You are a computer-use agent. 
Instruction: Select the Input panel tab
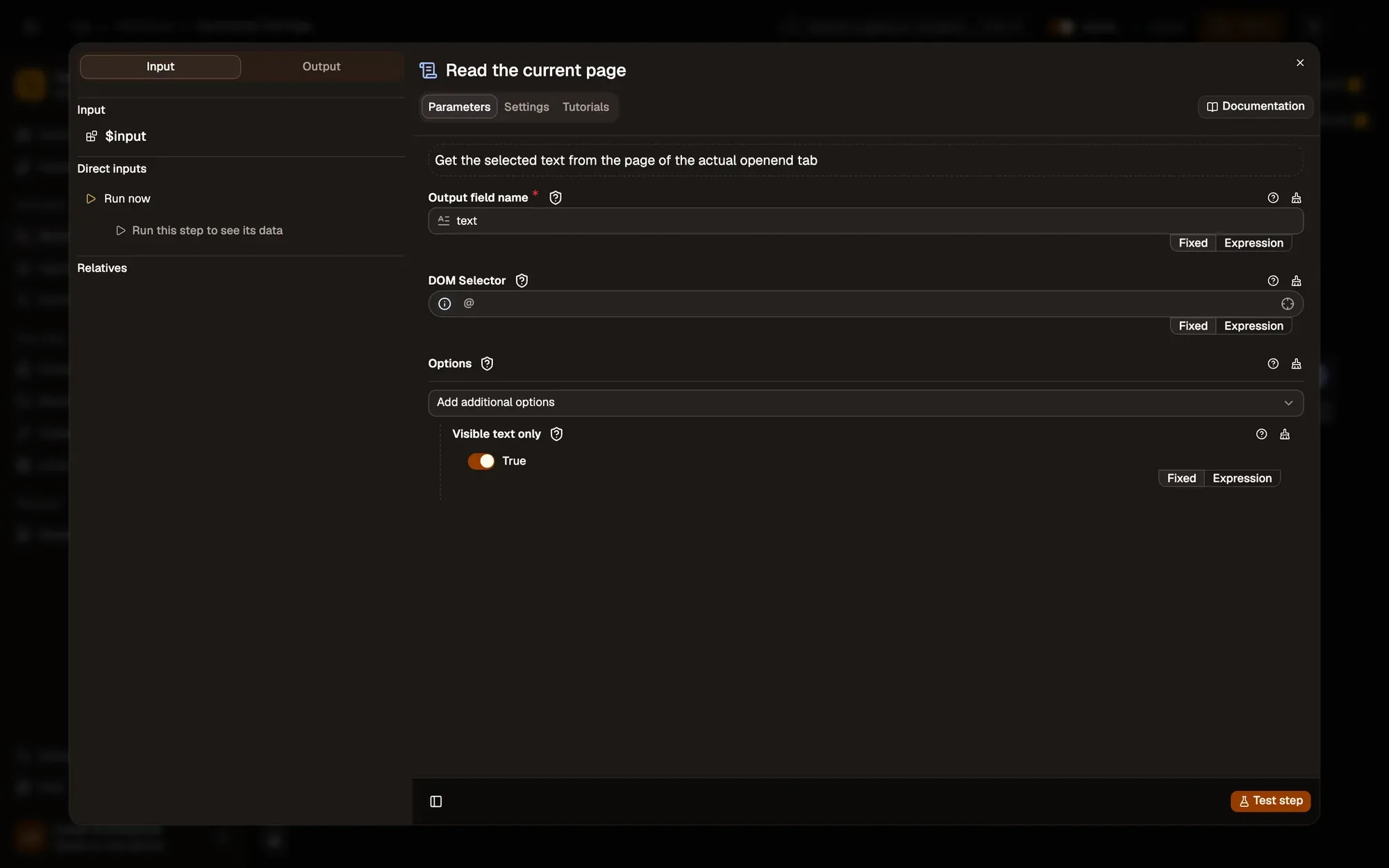160,67
